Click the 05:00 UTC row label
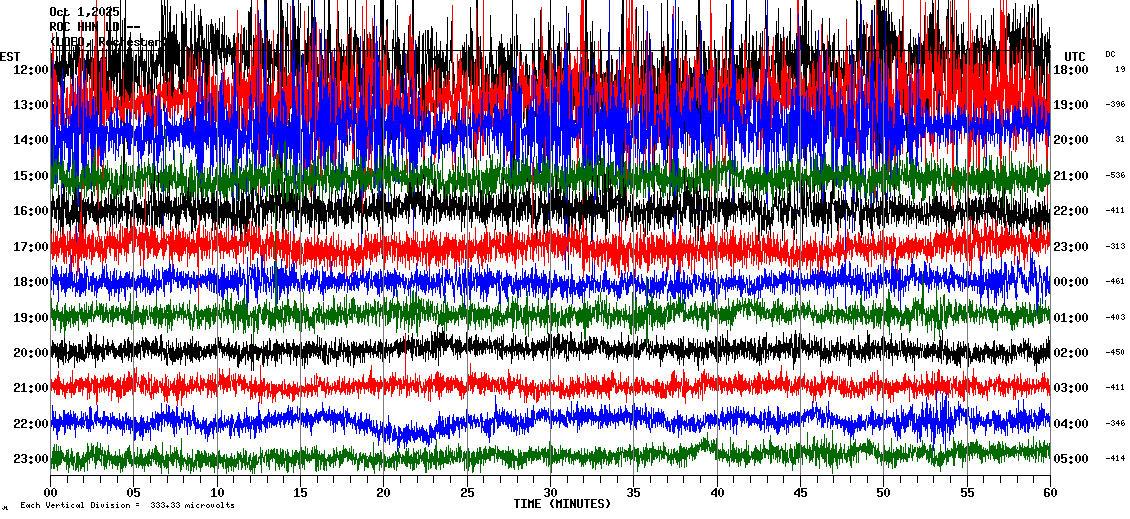The width and height of the screenshot is (1130, 519). coord(1071,459)
